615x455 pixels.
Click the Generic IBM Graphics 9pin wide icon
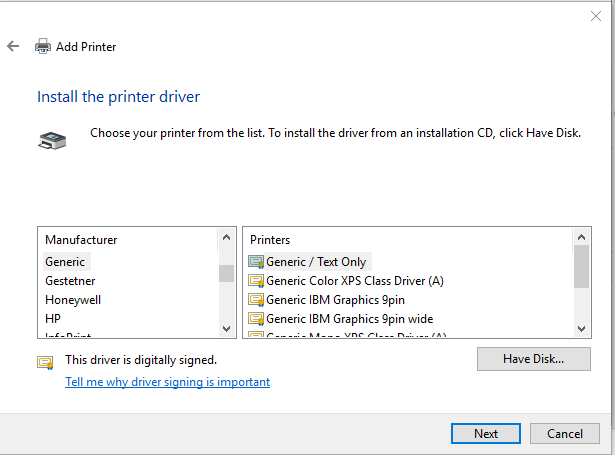pos(256,319)
